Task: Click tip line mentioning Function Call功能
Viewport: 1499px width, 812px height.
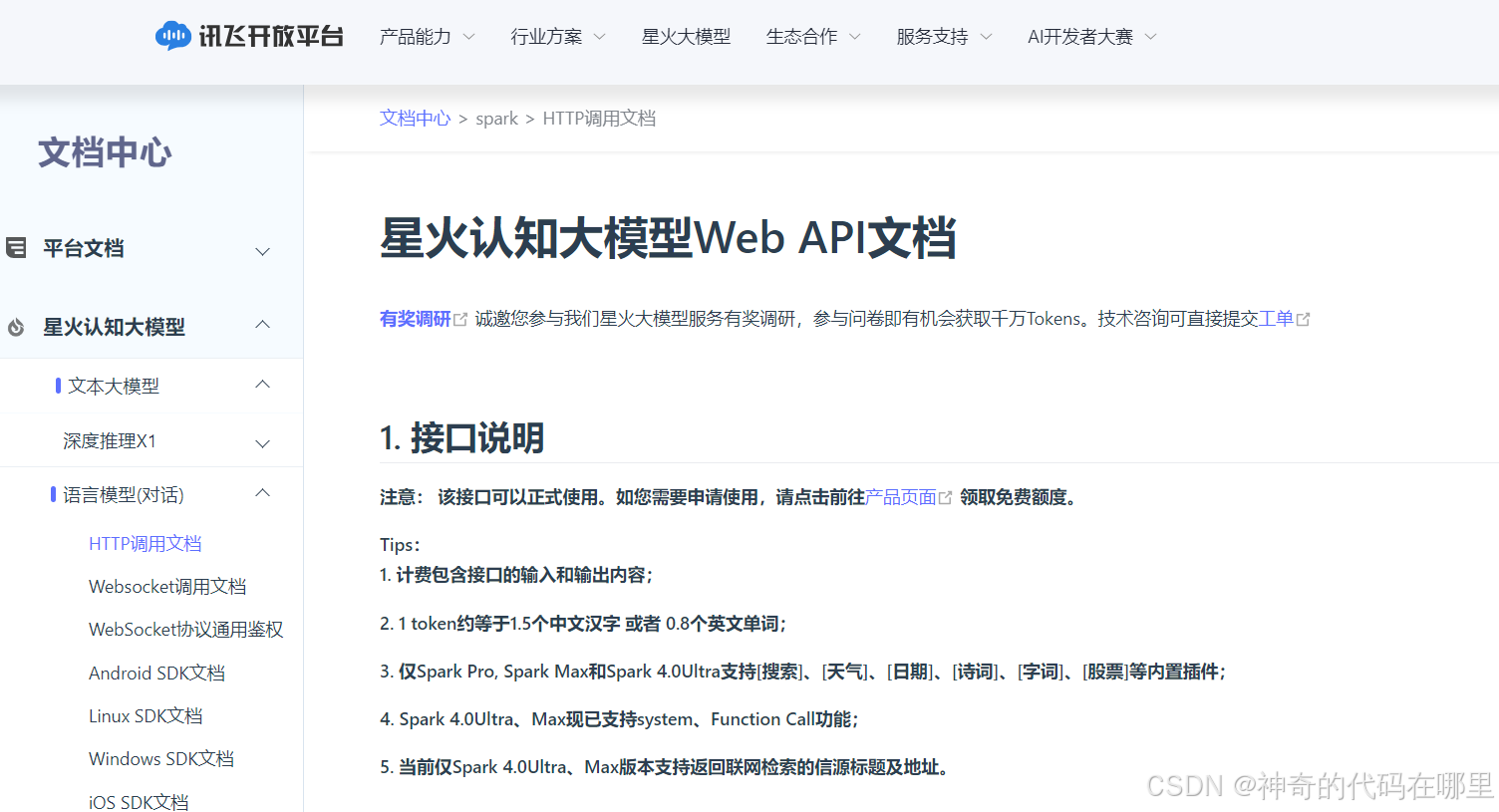Action: [619, 719]
